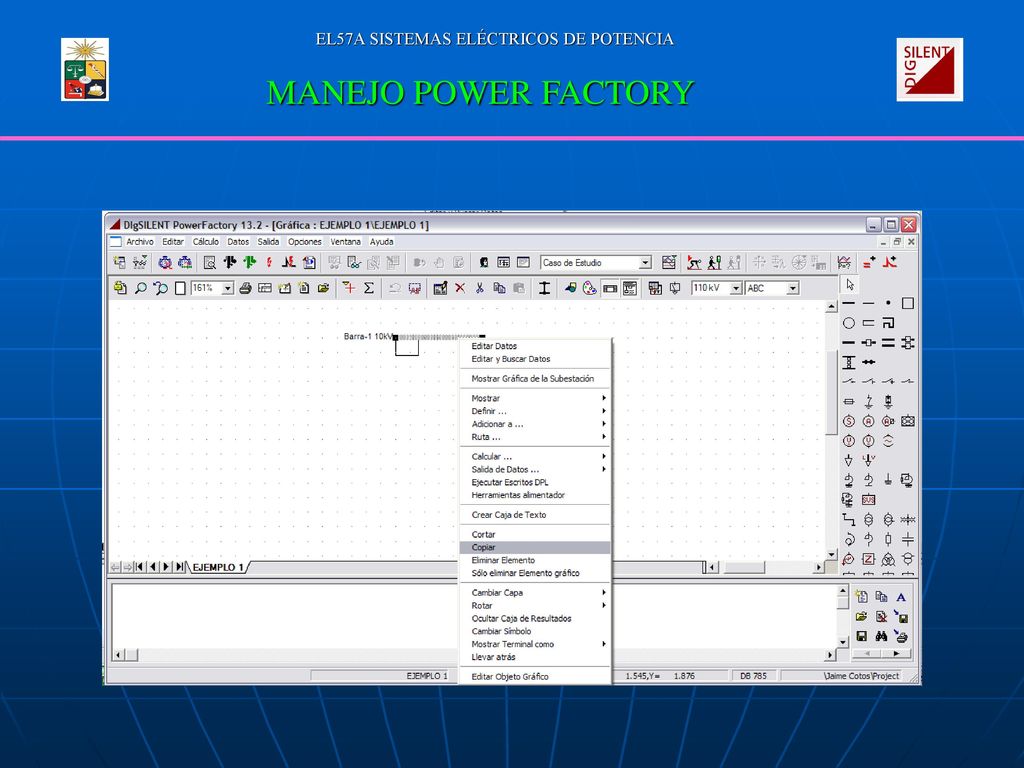Viewport: 1024px width, 768px height.
Task: Pick the thick busbar line drawing tool
Action: [848, 304]
